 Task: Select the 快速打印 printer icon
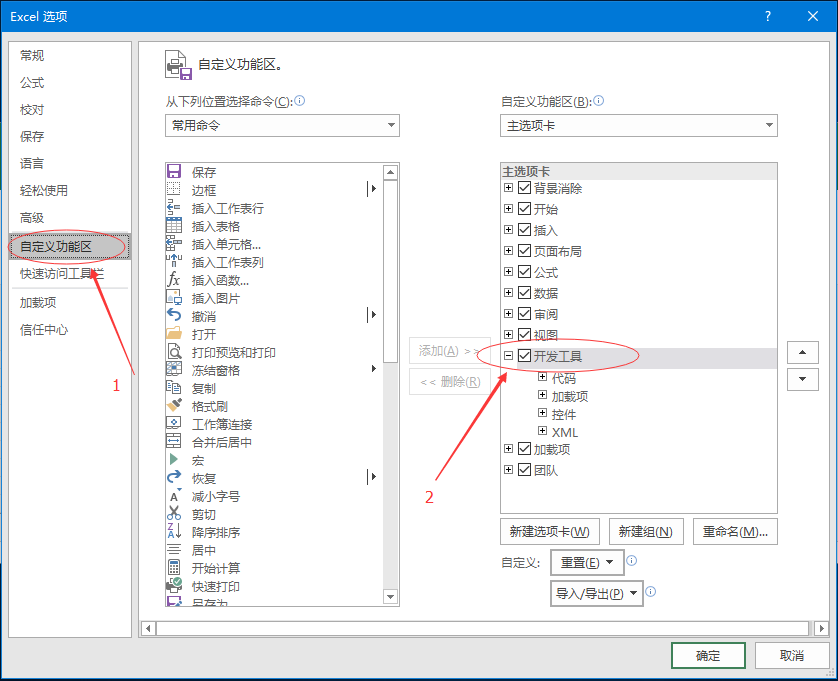[174, 585]
